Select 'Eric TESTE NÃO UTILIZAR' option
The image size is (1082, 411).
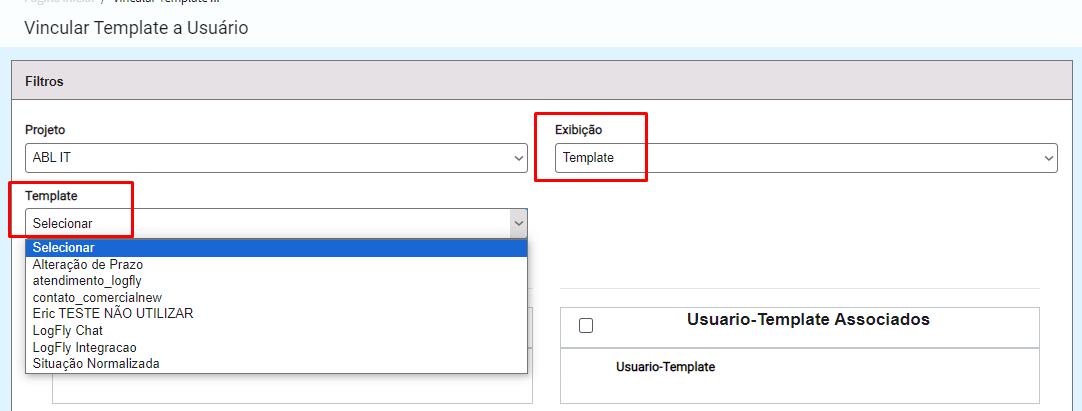276,314
